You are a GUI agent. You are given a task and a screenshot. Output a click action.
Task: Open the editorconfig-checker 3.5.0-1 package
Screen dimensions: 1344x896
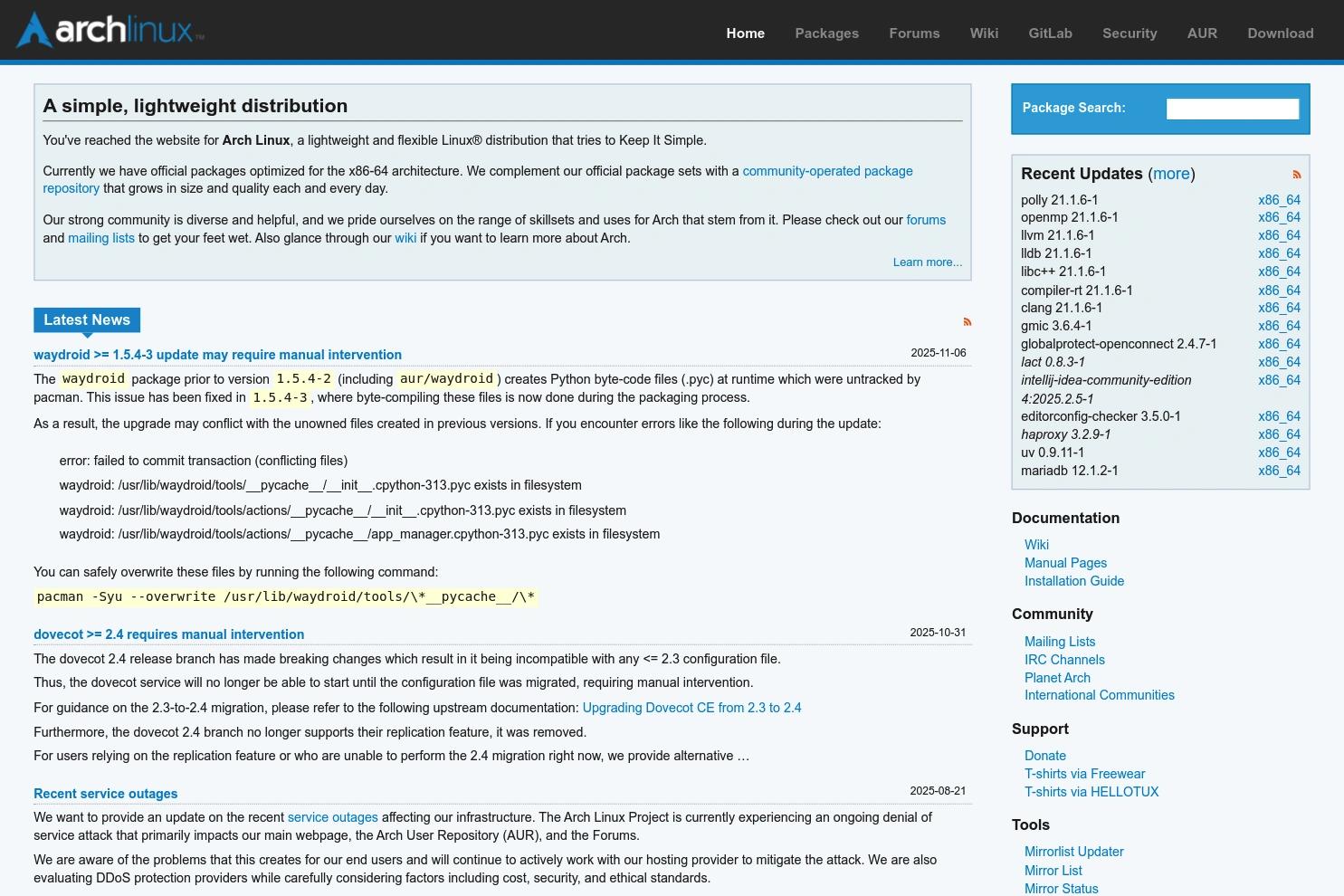1101,416
